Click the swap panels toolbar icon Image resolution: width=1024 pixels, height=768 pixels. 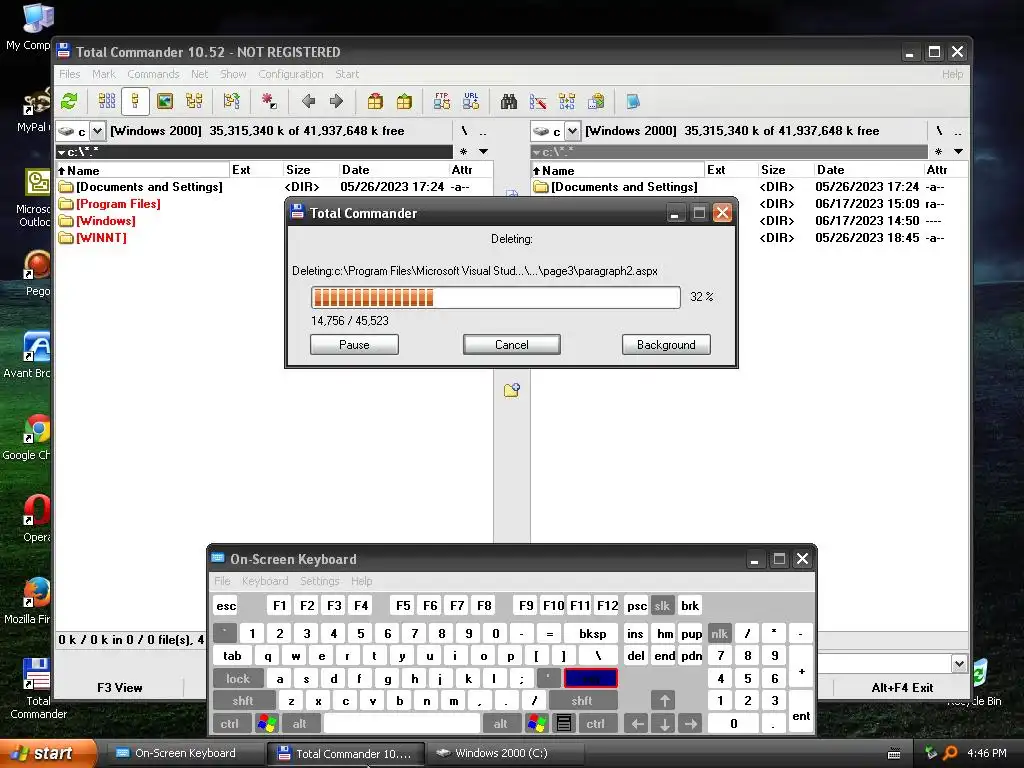pyautogui.click(x=231, y=101)
